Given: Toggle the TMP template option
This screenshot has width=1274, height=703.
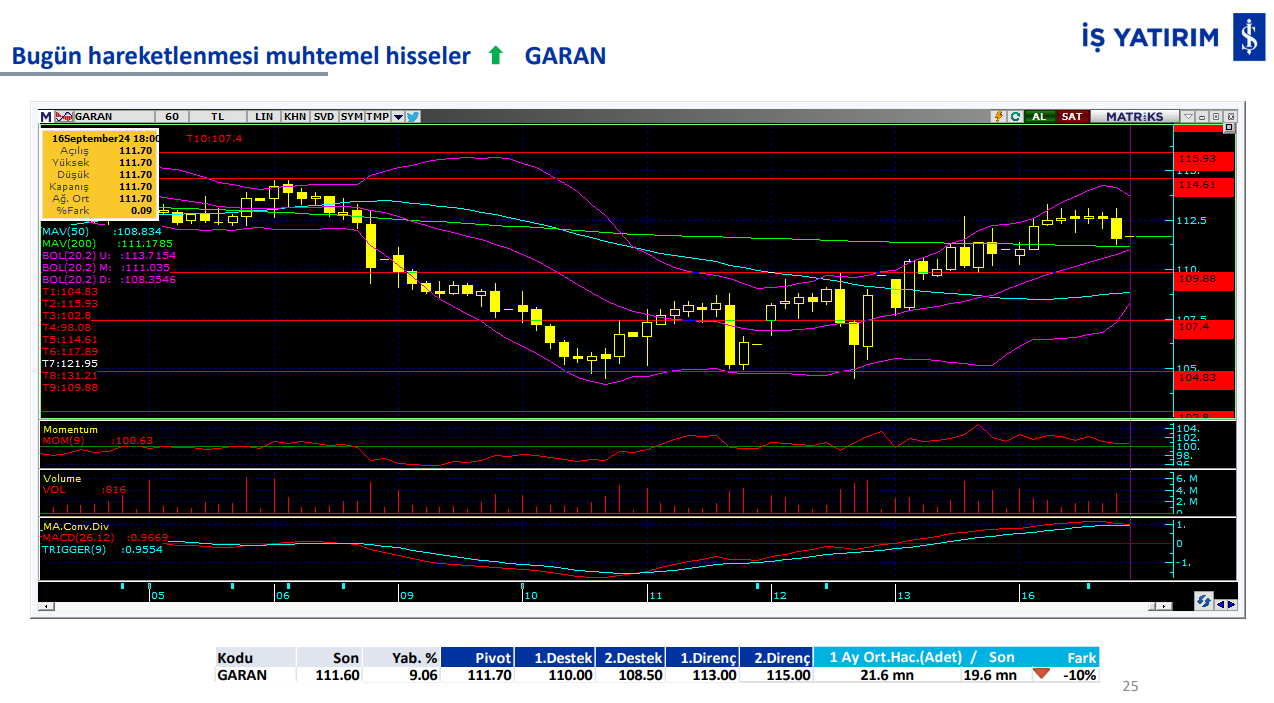Looking at the screenshot, I should point(376,116).
